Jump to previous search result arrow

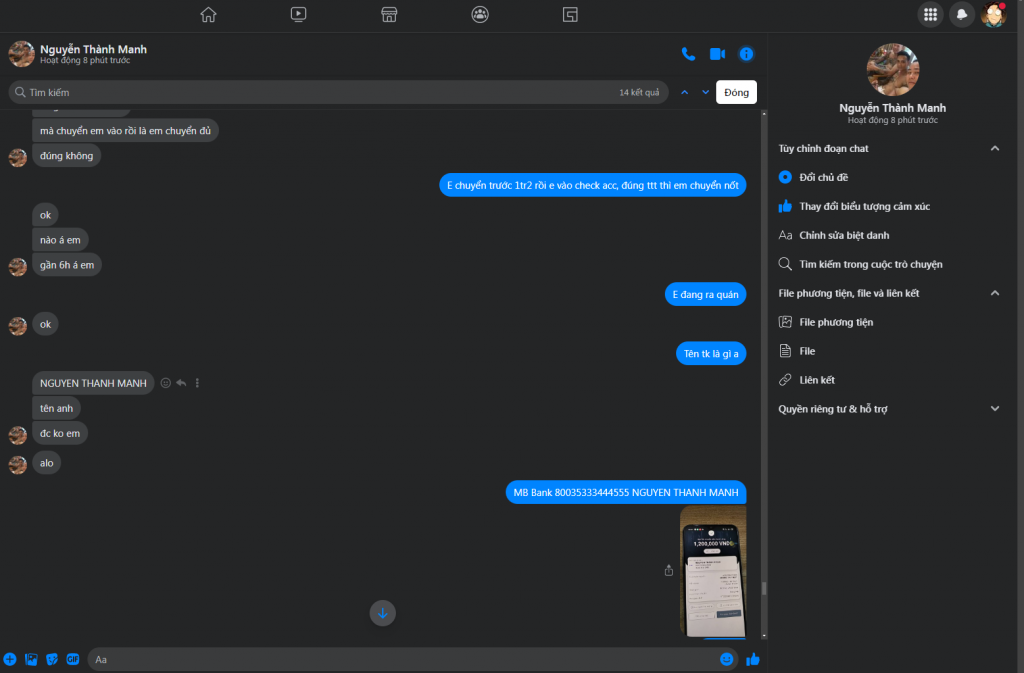click(685, 92)
